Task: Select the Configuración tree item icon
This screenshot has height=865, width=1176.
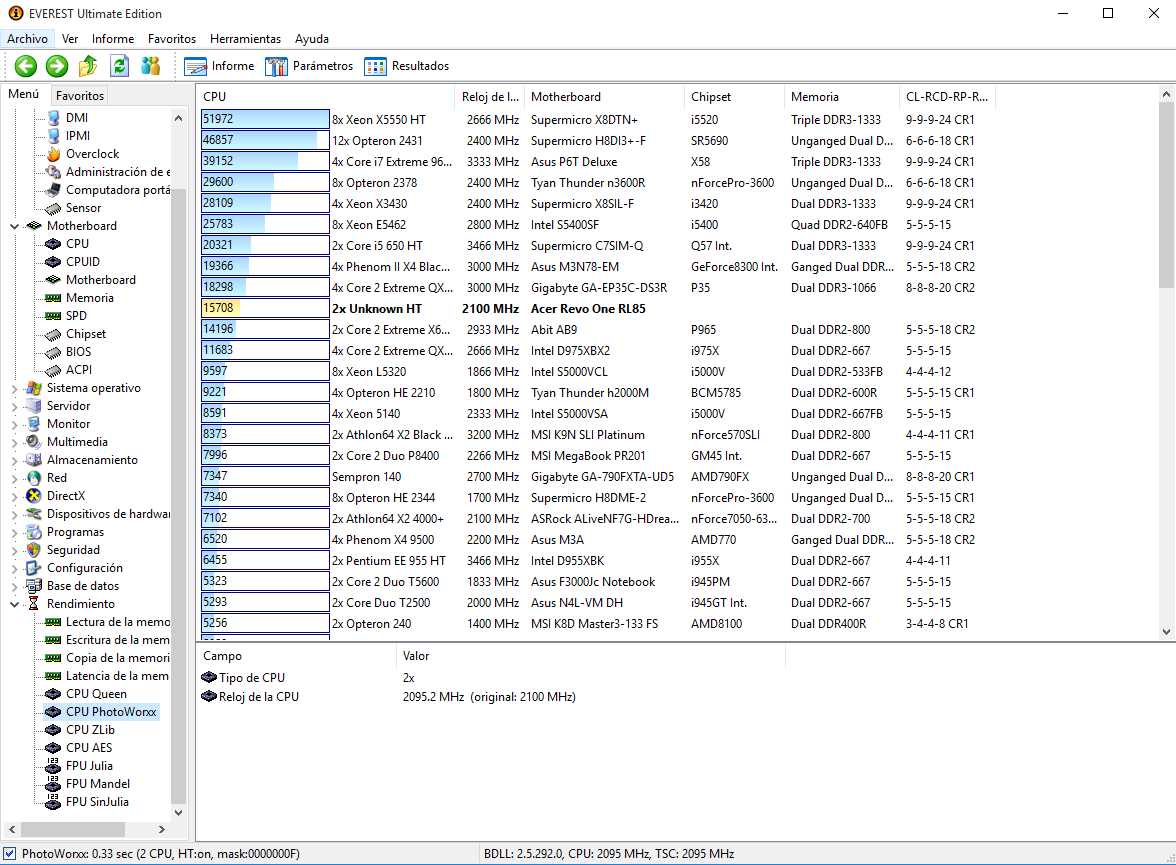Action: point(34,568)
